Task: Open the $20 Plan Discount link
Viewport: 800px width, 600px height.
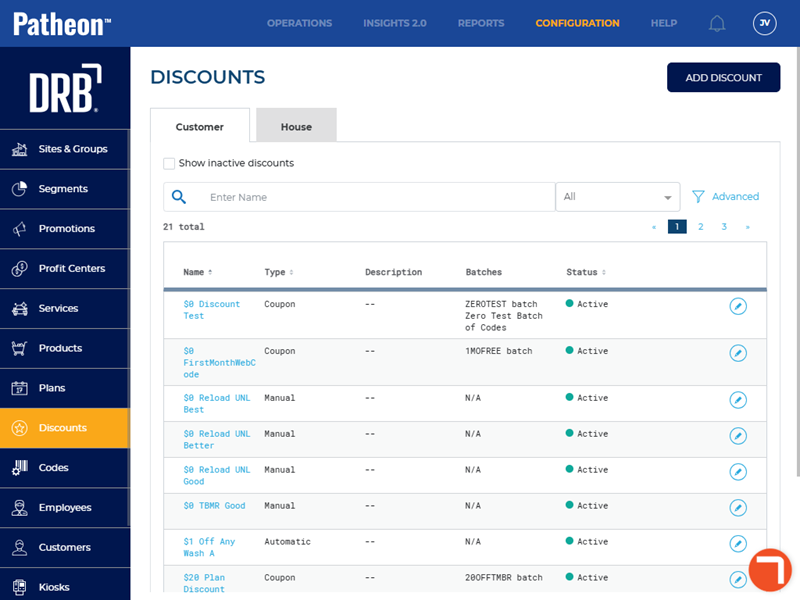Action: pyautogui.click(x=204, y=583)
